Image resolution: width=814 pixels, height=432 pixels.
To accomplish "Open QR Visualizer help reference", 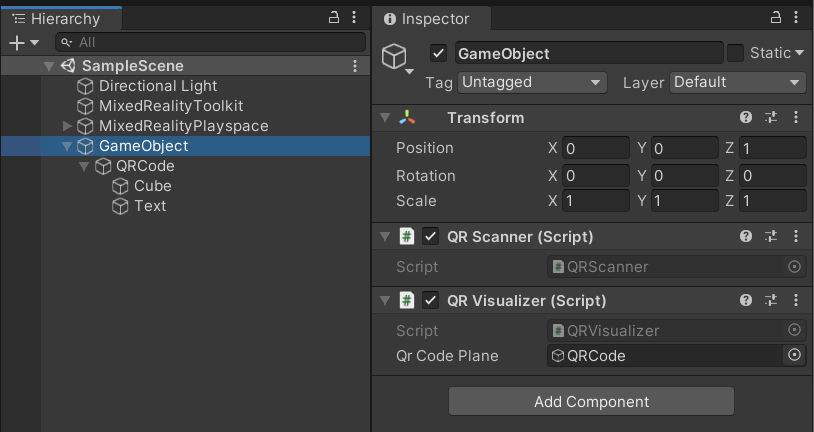I will click(x=746, y=300).
